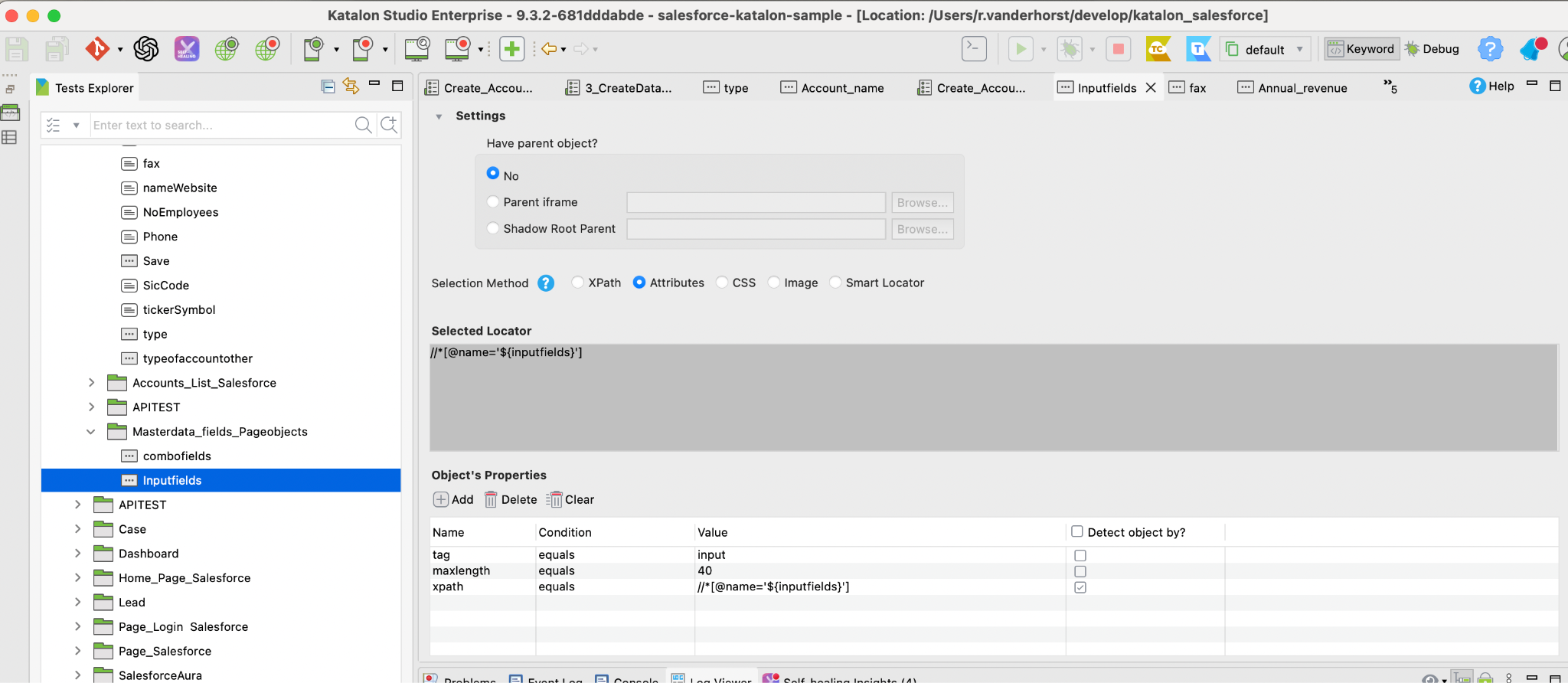Open the Git icon dropdown arrow
Viewport: 1568px width, 683px height.
tap(120, 50)
